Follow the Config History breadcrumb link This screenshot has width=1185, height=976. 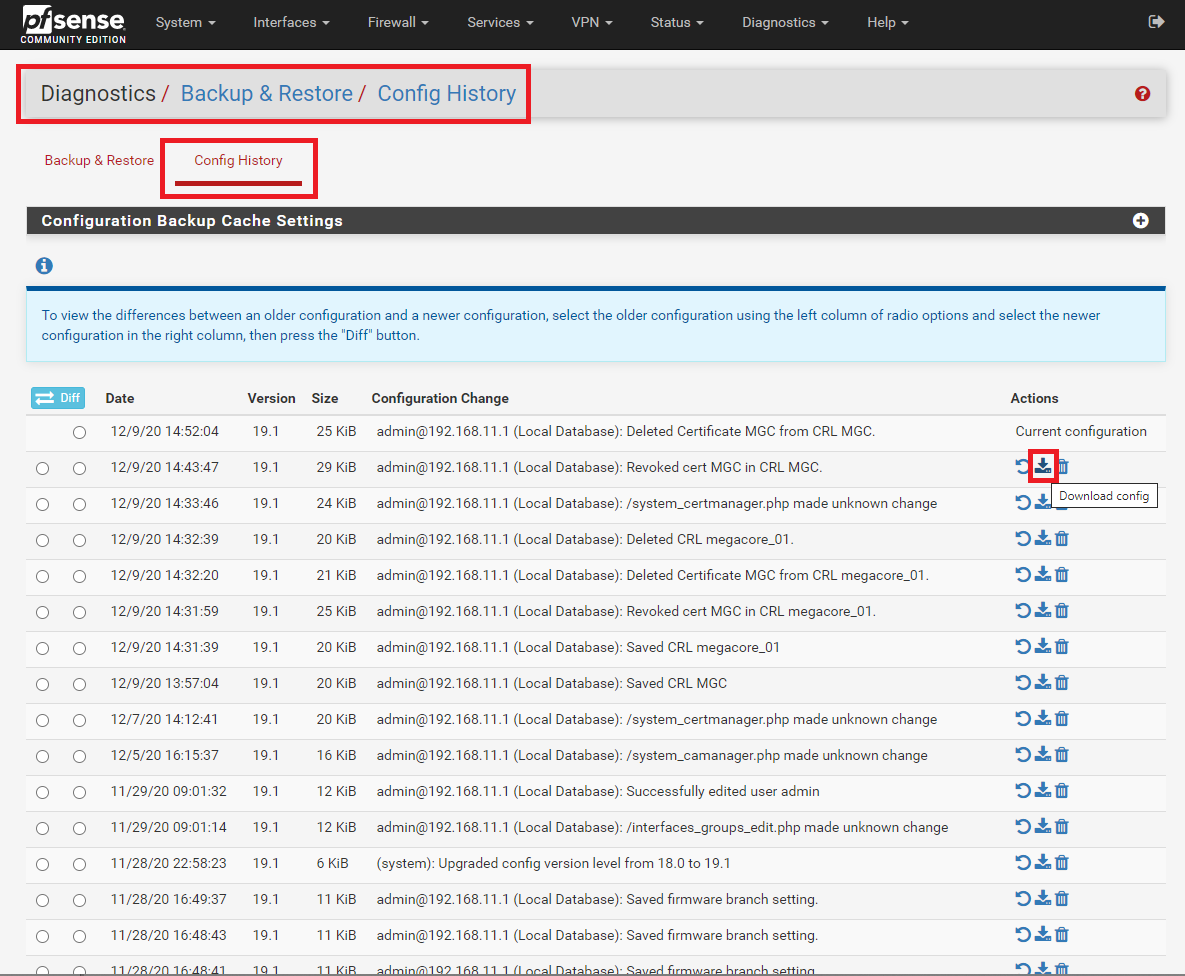[447, 94]
